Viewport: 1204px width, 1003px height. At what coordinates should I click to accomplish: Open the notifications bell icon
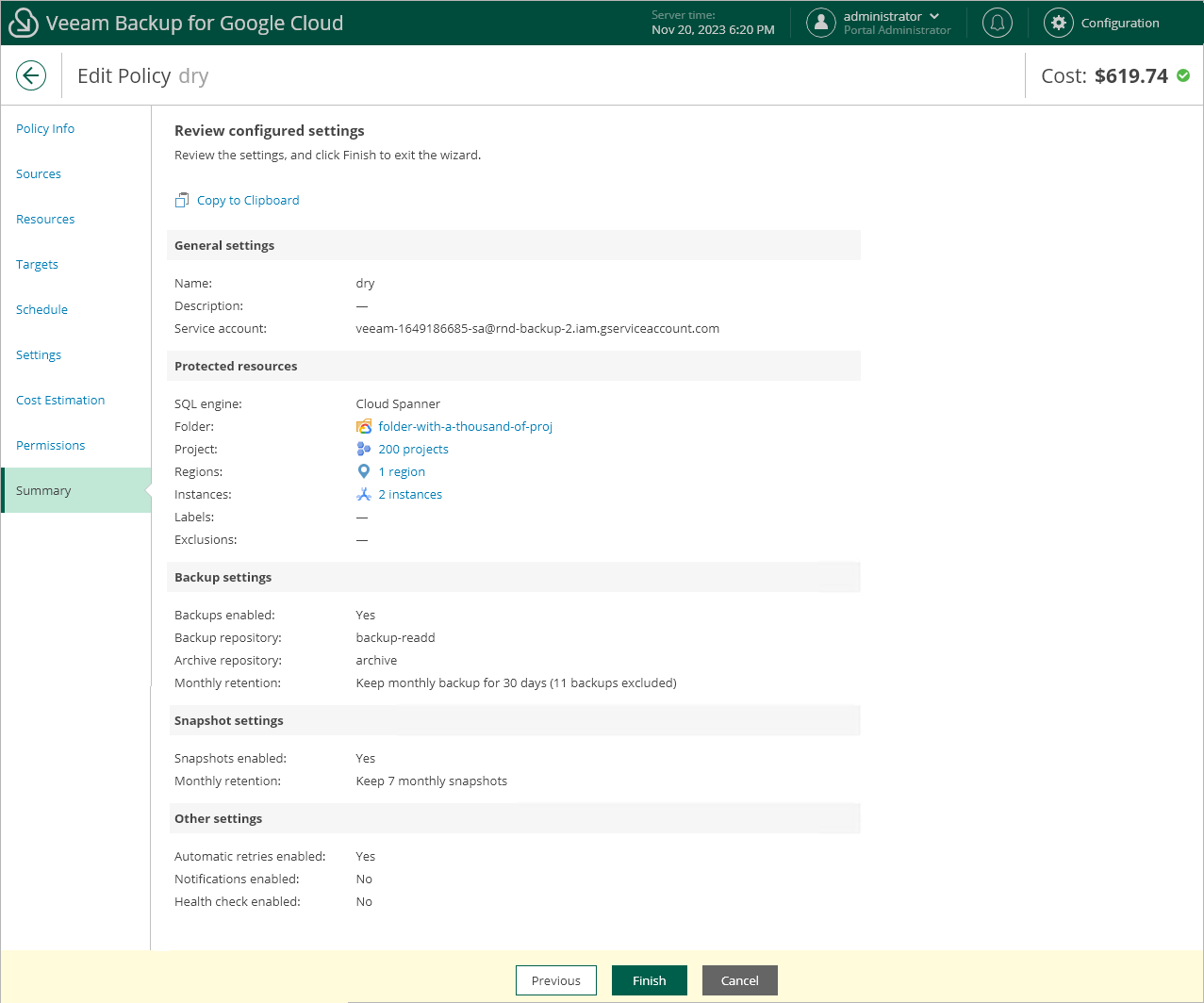[997, 23]
